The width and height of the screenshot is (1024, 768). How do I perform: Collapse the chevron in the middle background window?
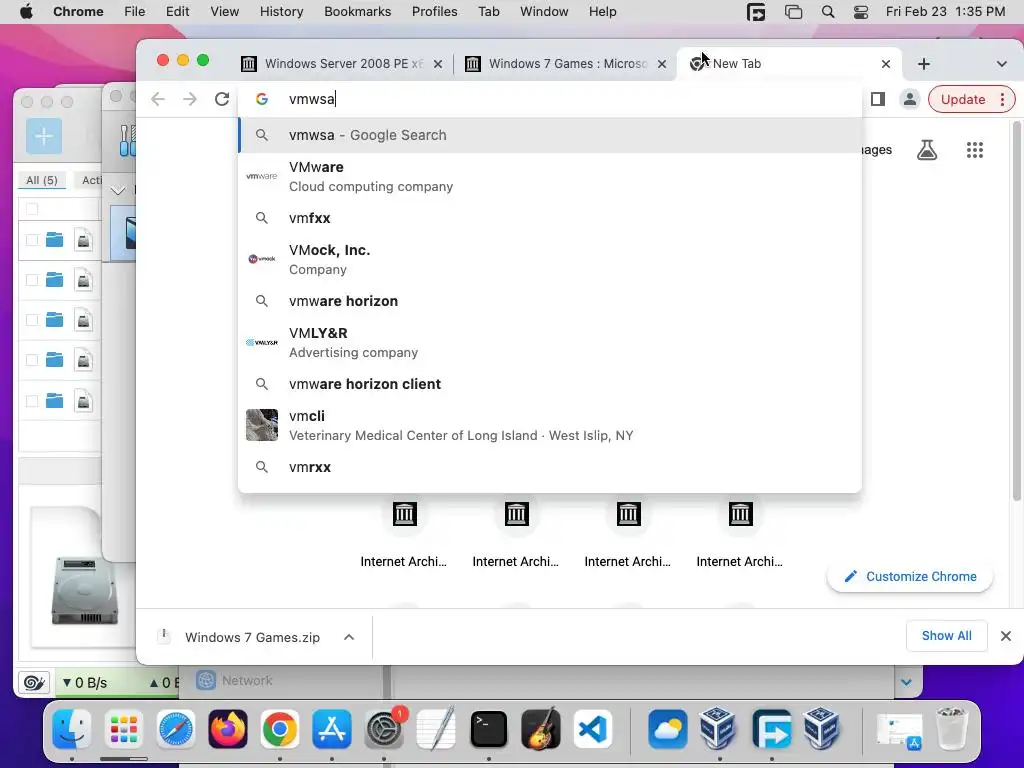tap(118, 190)
